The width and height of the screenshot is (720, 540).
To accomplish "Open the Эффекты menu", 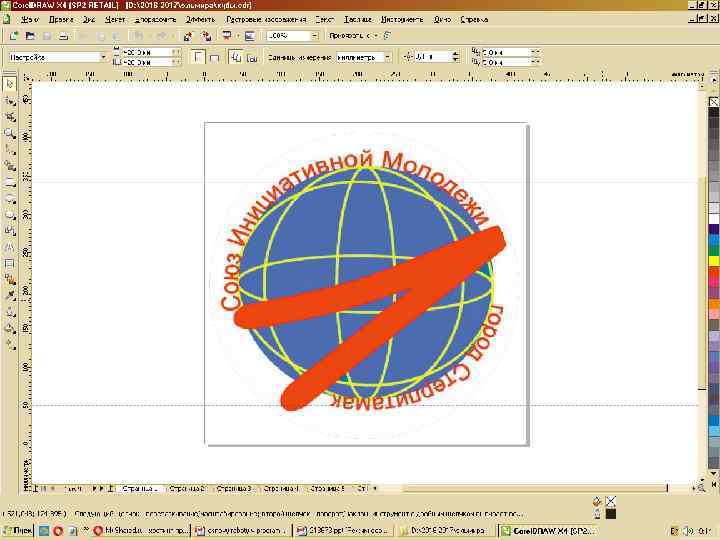I will tap(200, 19).
